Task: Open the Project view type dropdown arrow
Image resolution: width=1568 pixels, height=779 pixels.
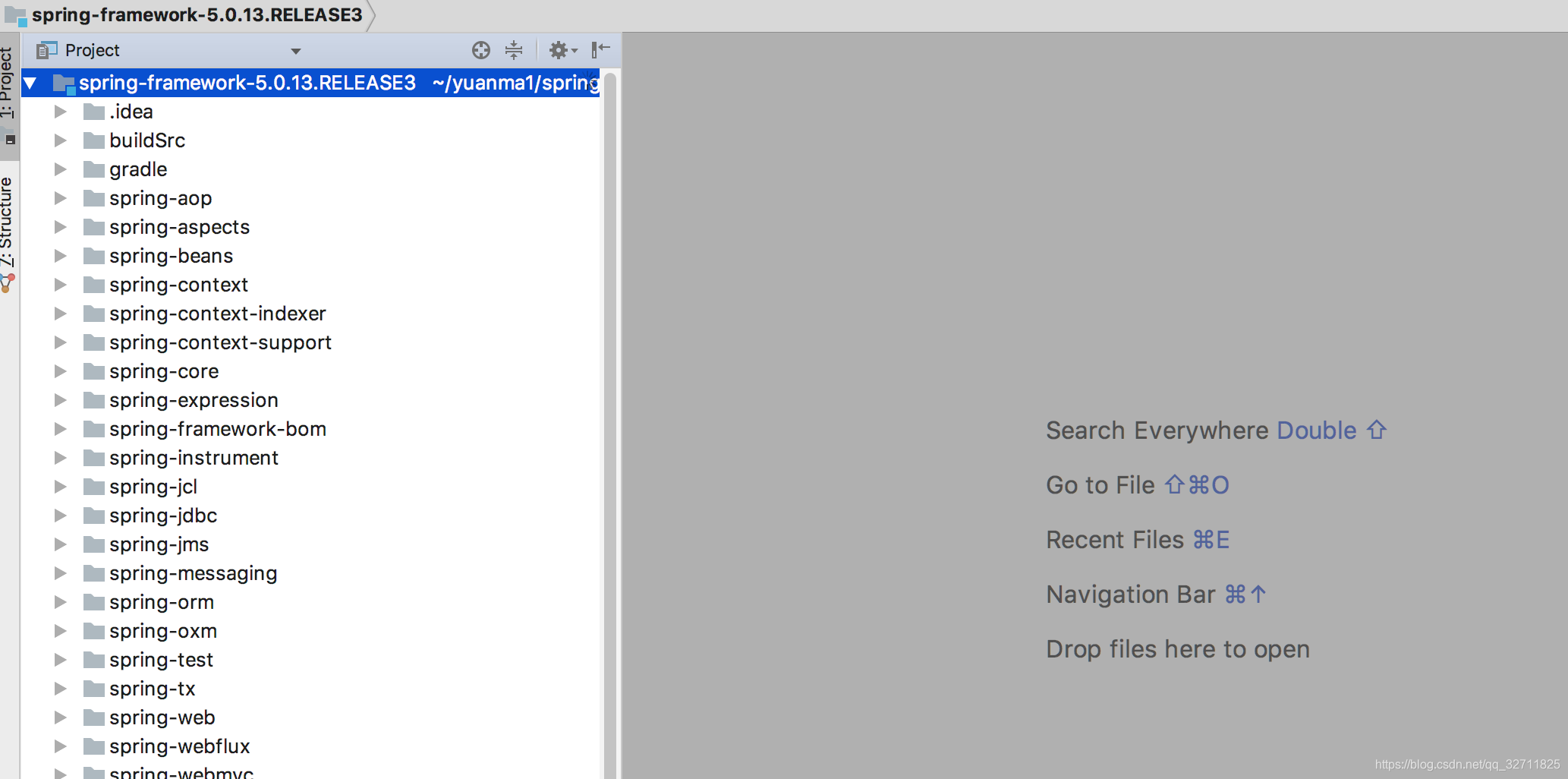Action: (x=296, y=51)
